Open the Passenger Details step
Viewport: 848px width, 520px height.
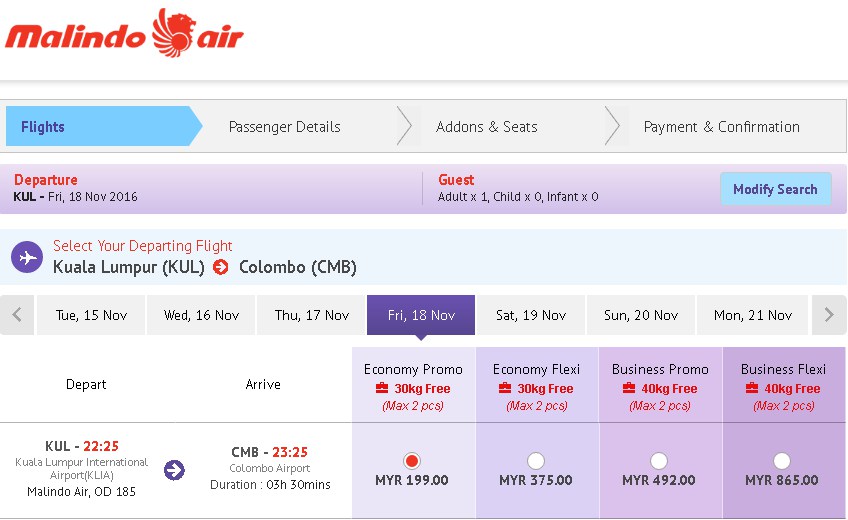point(284,126)
